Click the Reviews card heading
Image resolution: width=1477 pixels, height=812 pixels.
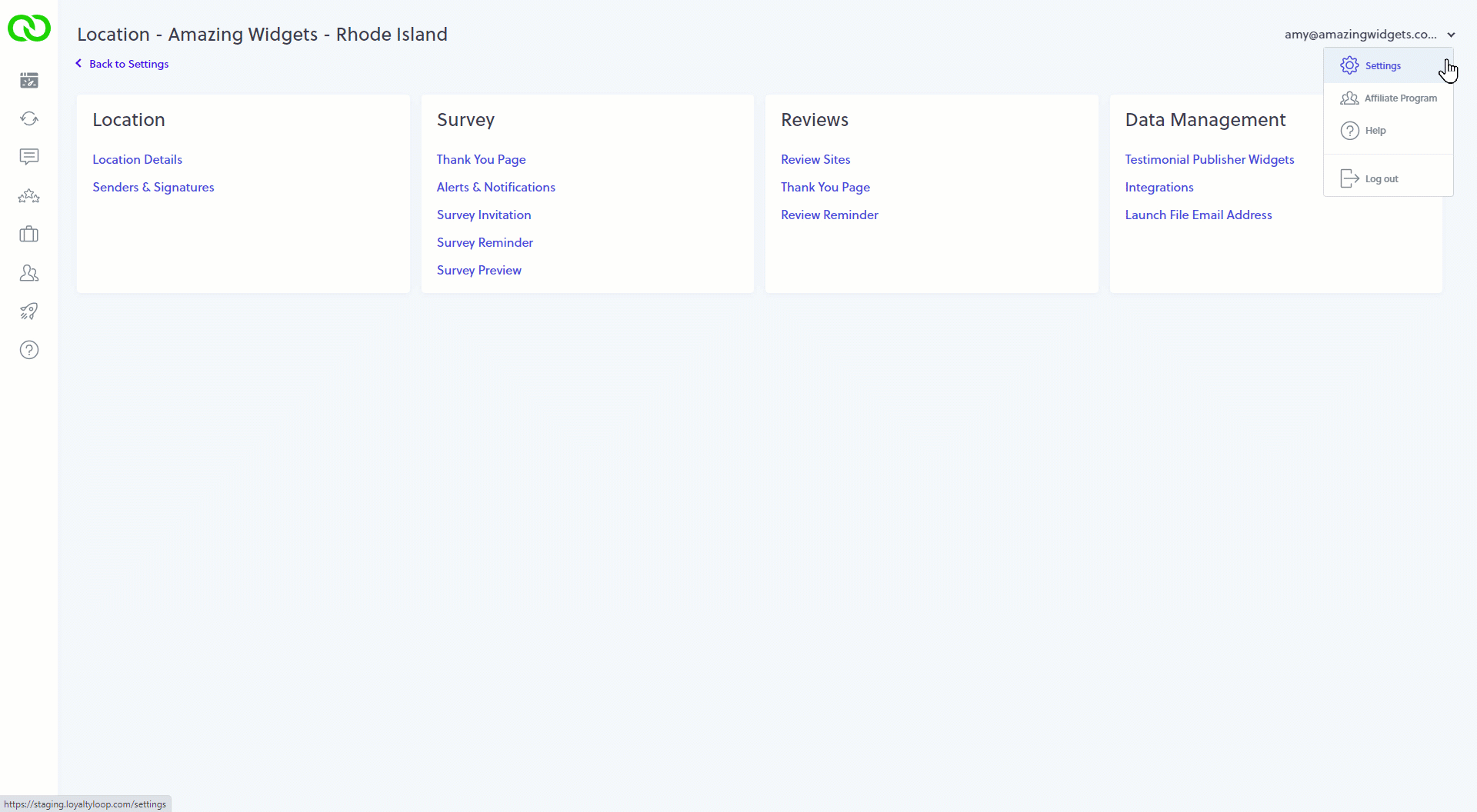tap(814, 120)
